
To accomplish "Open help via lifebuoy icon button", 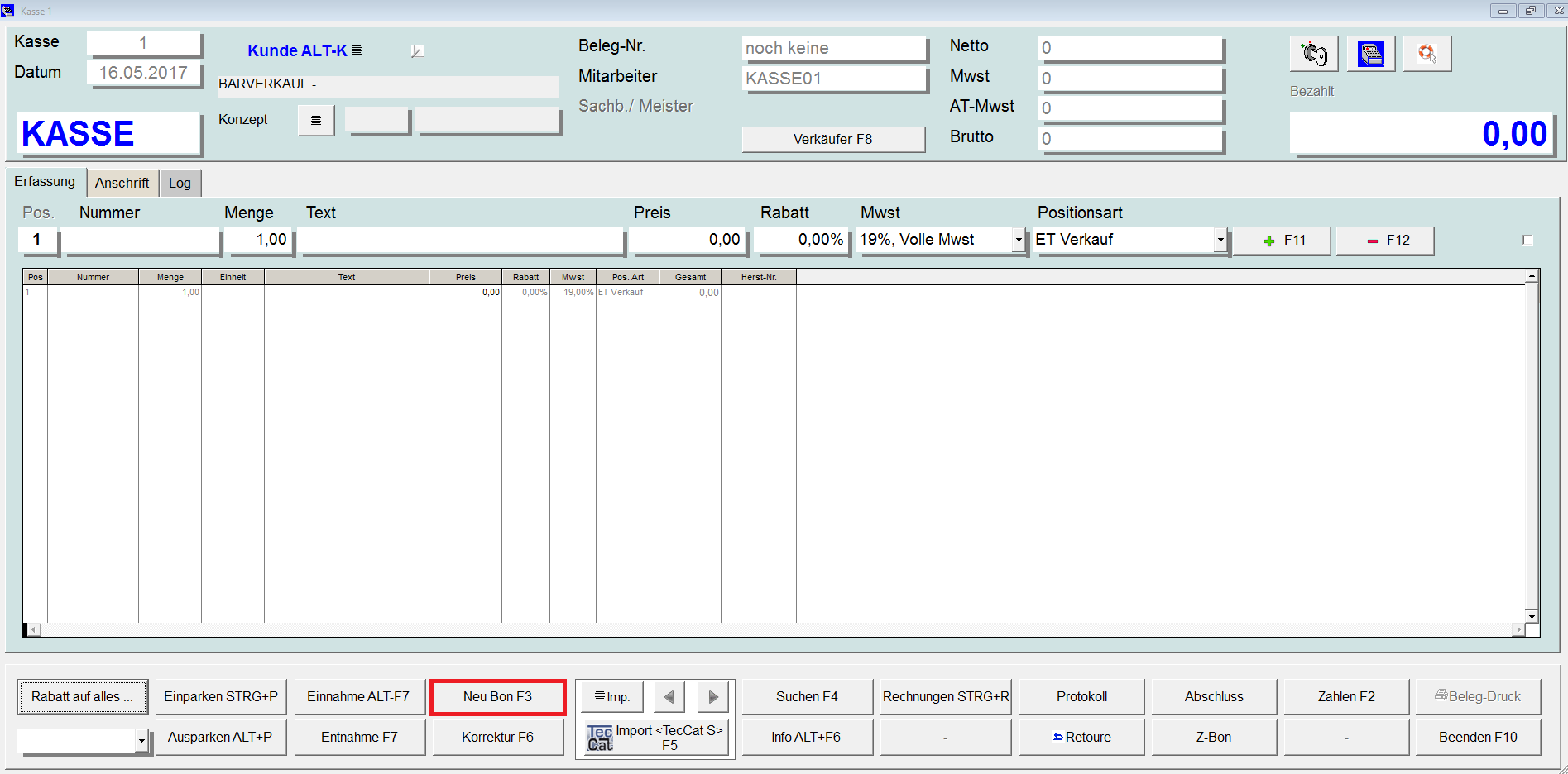I will click(1427, 54).
